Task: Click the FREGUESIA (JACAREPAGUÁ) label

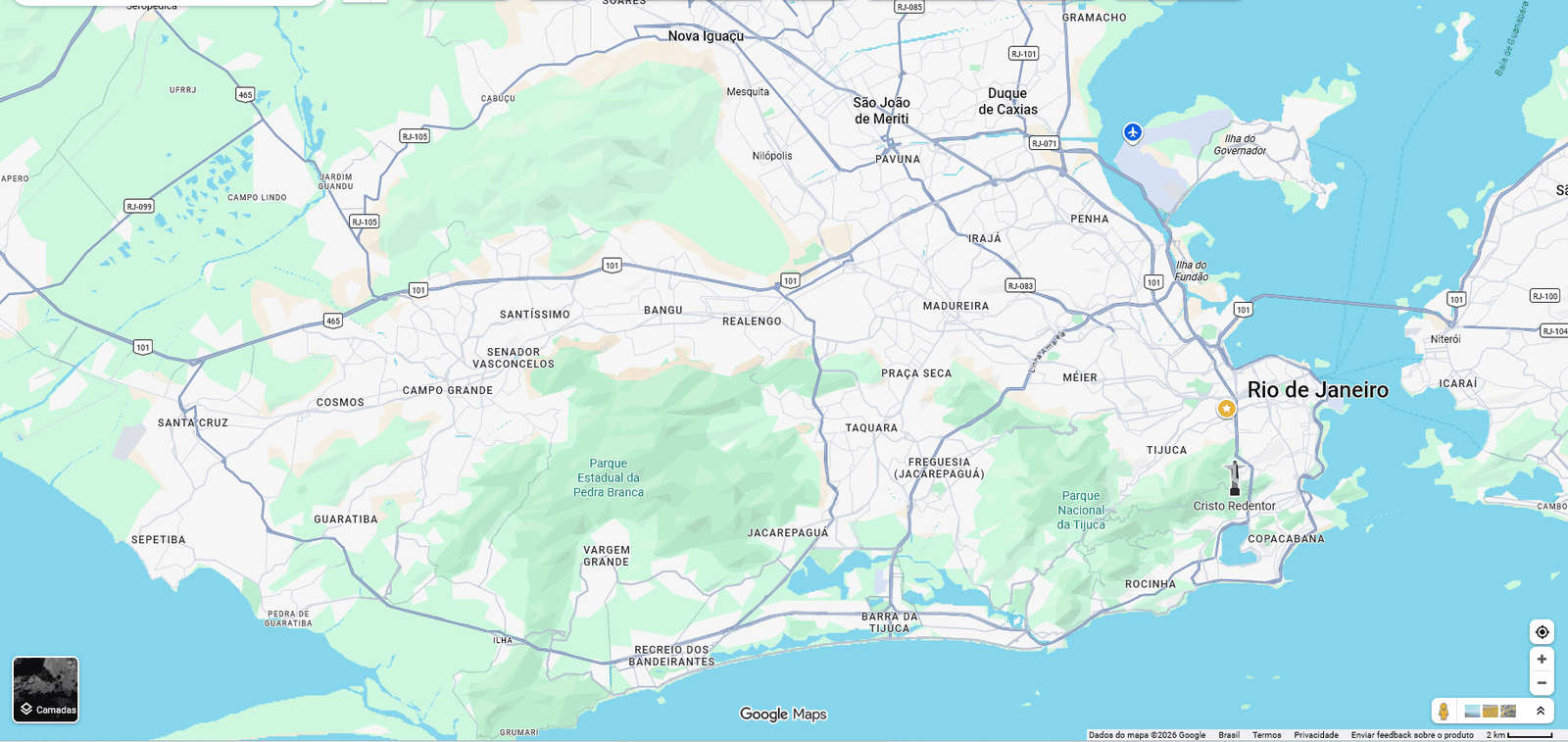Action: tap(939, 468)
